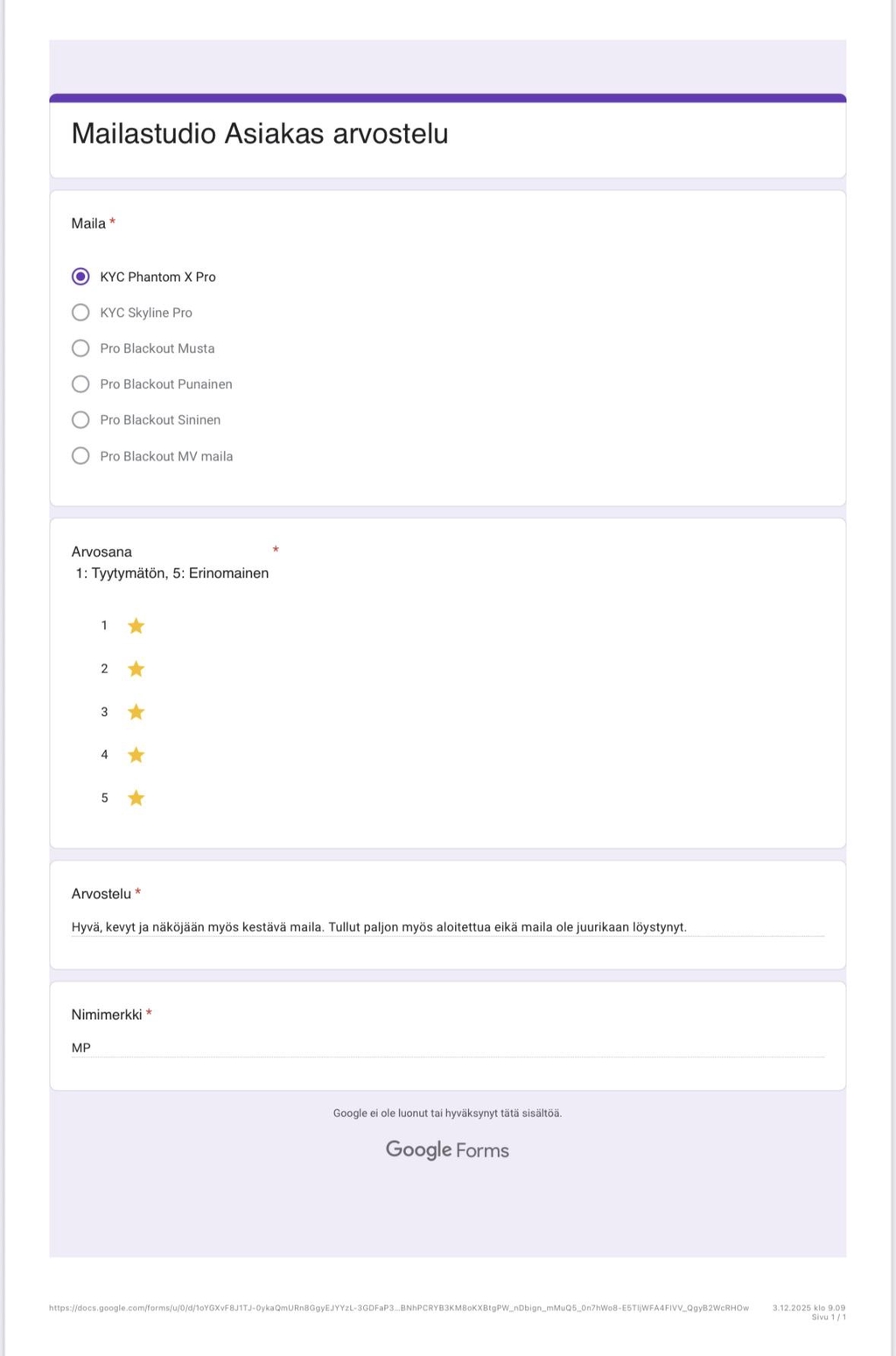This screenshot has width=896, height=1356.
Task: Select the 3-star rating
Action: pos(136,712)
